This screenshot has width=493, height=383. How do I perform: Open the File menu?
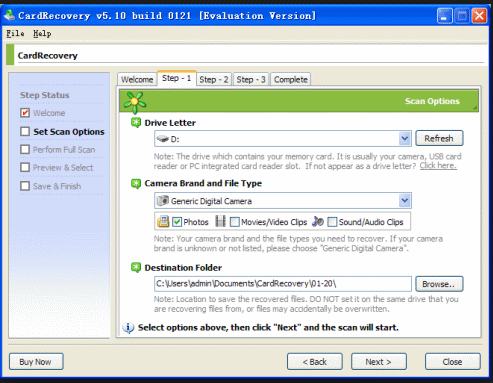pos(15,33)
